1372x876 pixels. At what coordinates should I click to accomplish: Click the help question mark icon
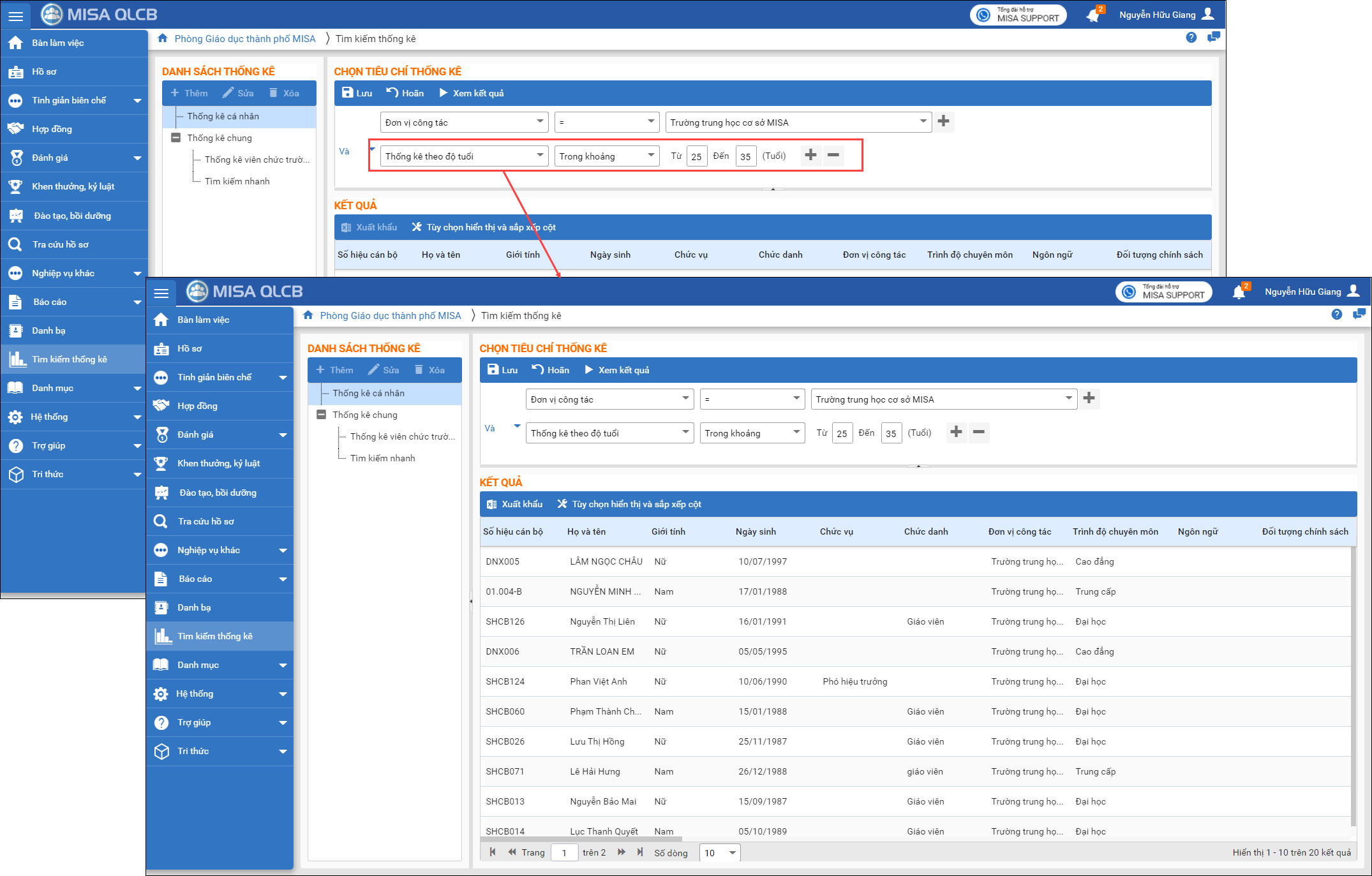[1336, 315]
